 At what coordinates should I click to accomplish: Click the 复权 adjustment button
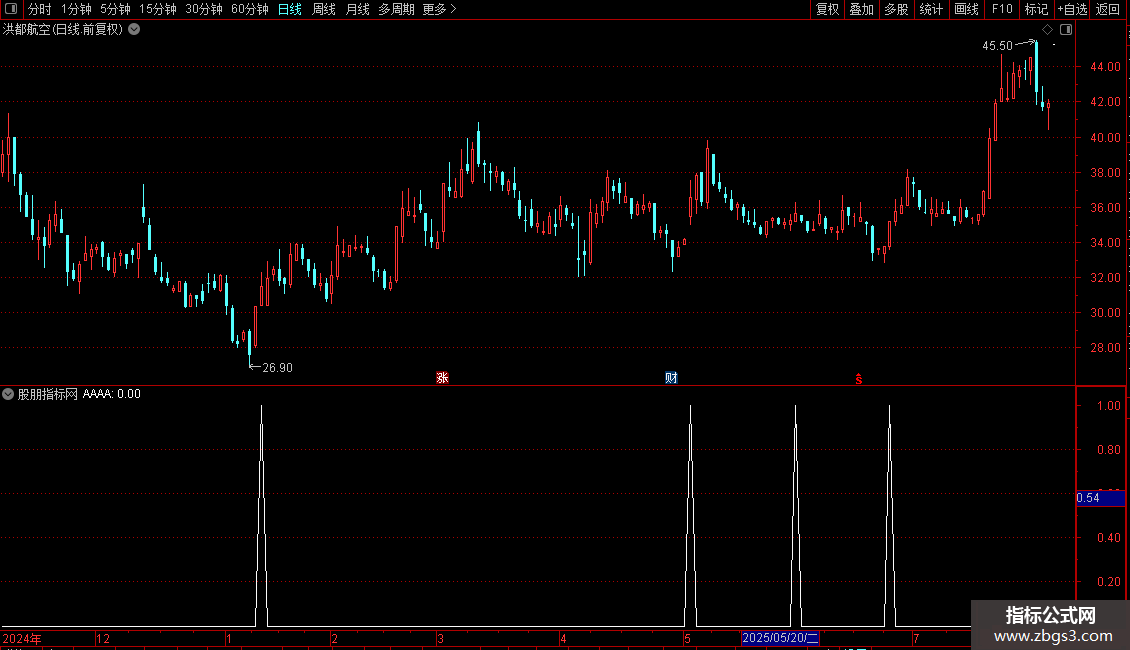point(827,9)
